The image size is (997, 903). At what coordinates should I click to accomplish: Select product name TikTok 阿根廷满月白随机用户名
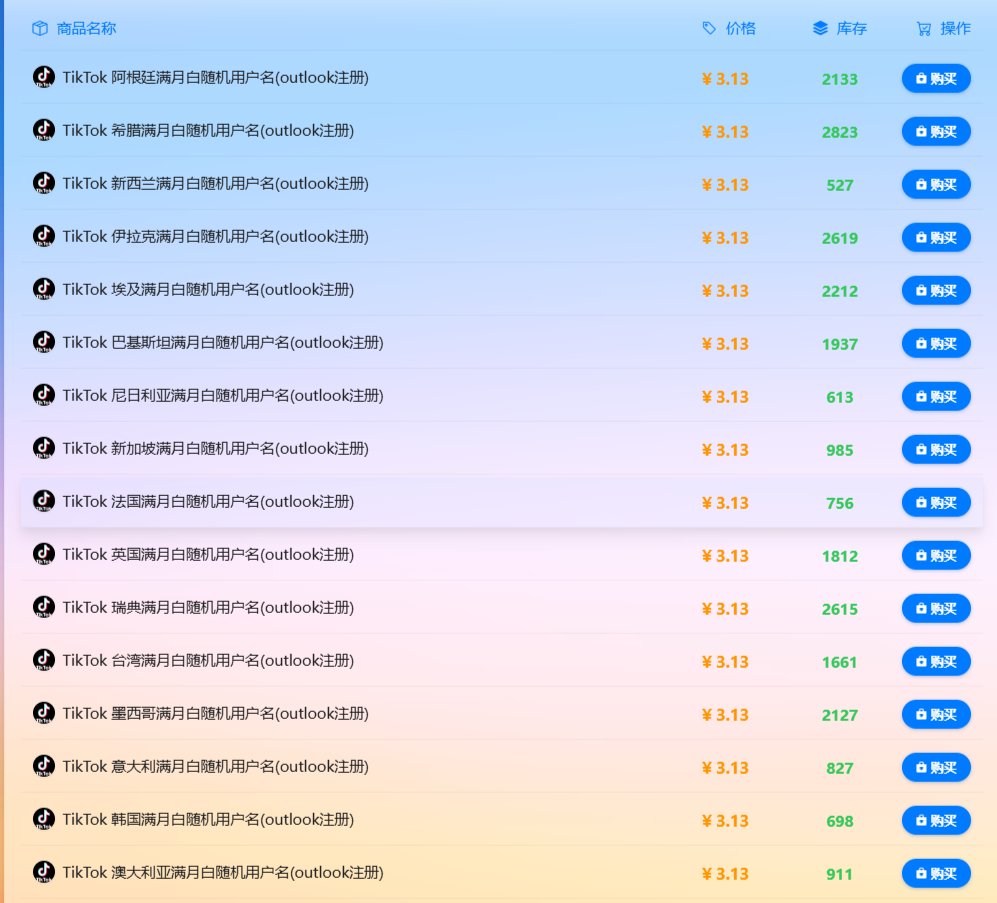(x=216, y=78)
